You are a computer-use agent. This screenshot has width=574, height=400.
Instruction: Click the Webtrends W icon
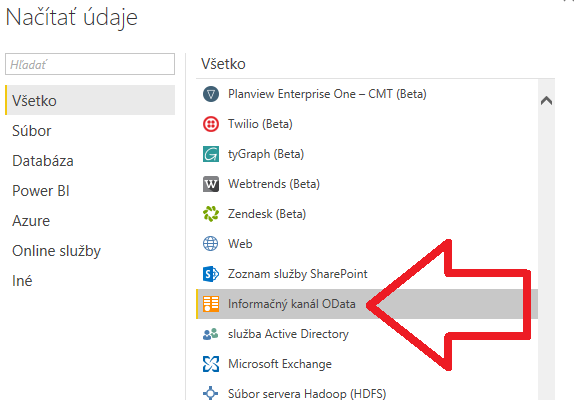tap(211, 184)
